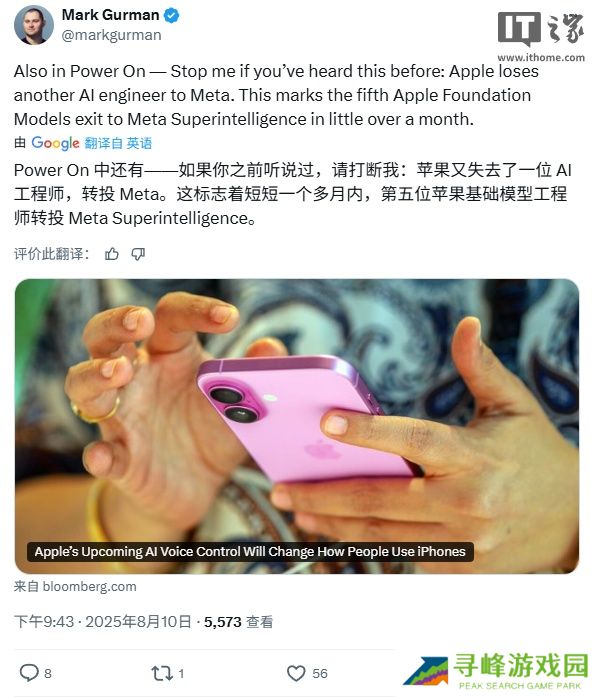Click the Google translation attribution logo

coord(55,143)
